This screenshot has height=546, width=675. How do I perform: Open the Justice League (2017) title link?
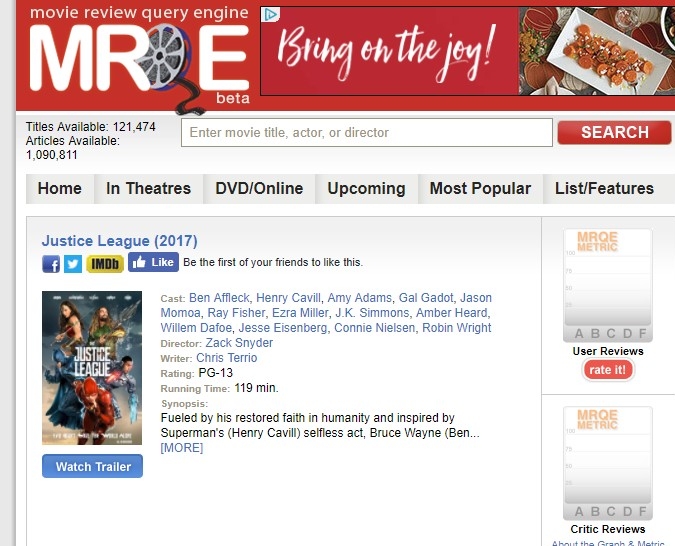pos(120,241)
